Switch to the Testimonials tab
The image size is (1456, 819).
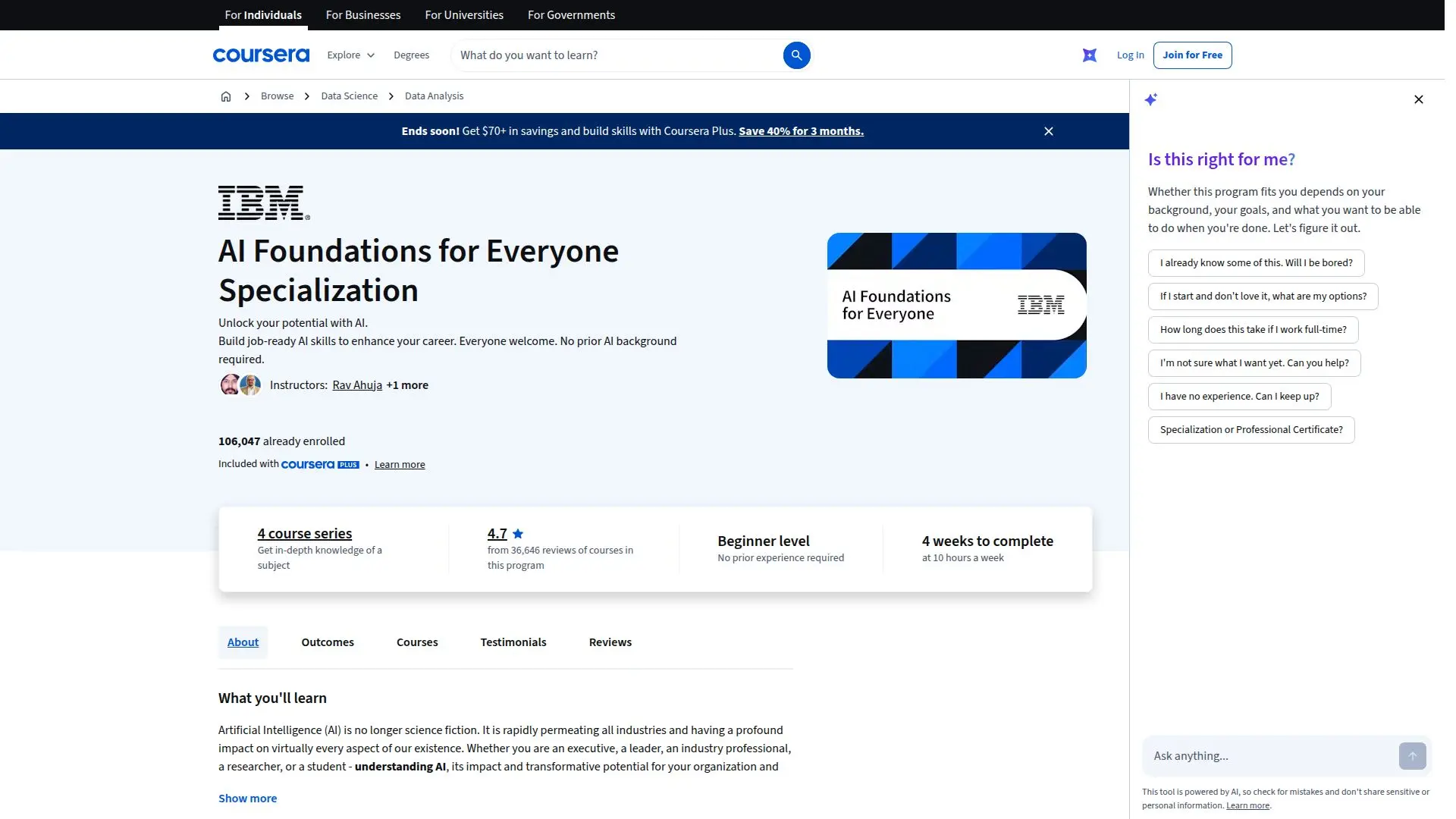click(x=513, y=642)
